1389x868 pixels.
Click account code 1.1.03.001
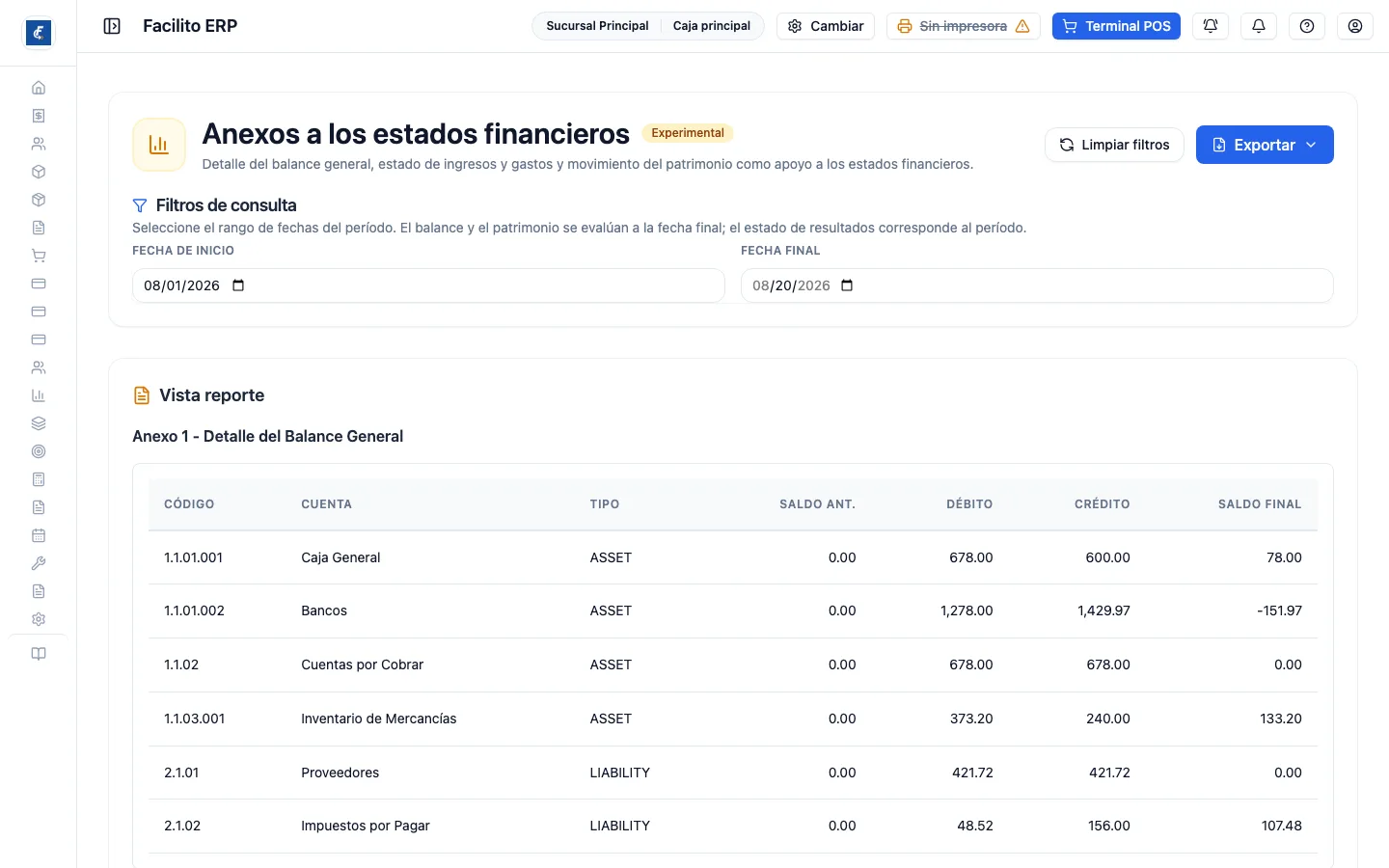[194, 719]
